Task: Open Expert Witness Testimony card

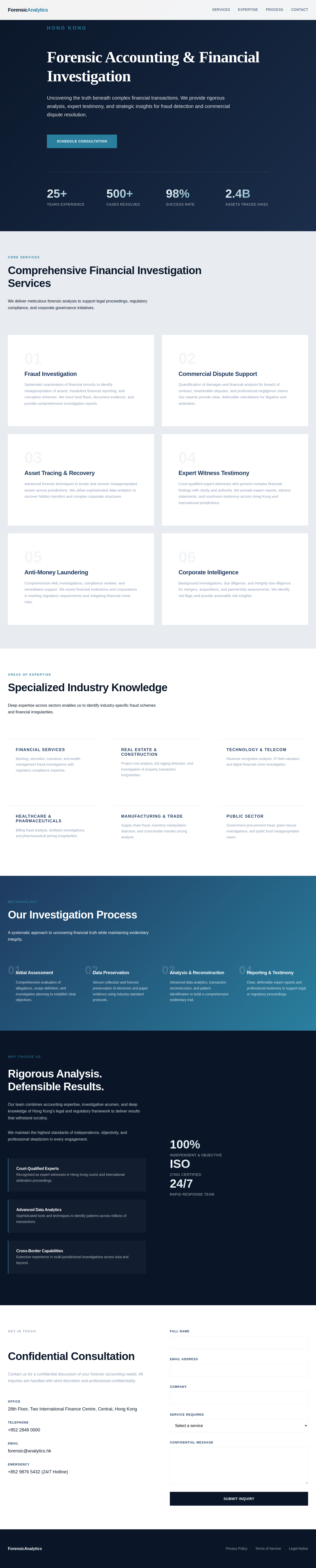Action: point(235,480)
